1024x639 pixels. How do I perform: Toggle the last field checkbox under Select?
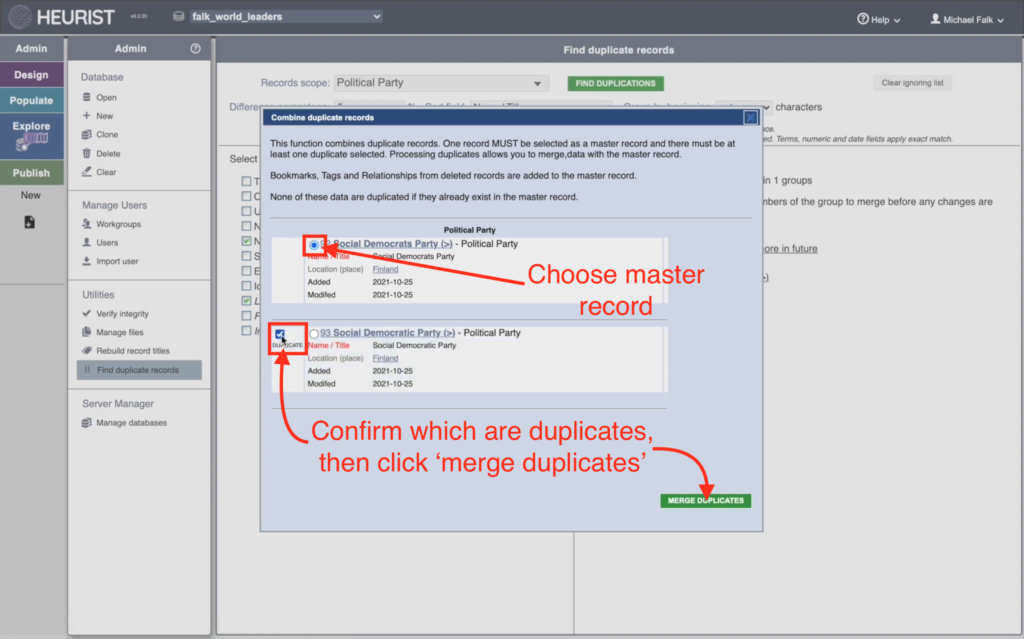click(x=246, y=331)
